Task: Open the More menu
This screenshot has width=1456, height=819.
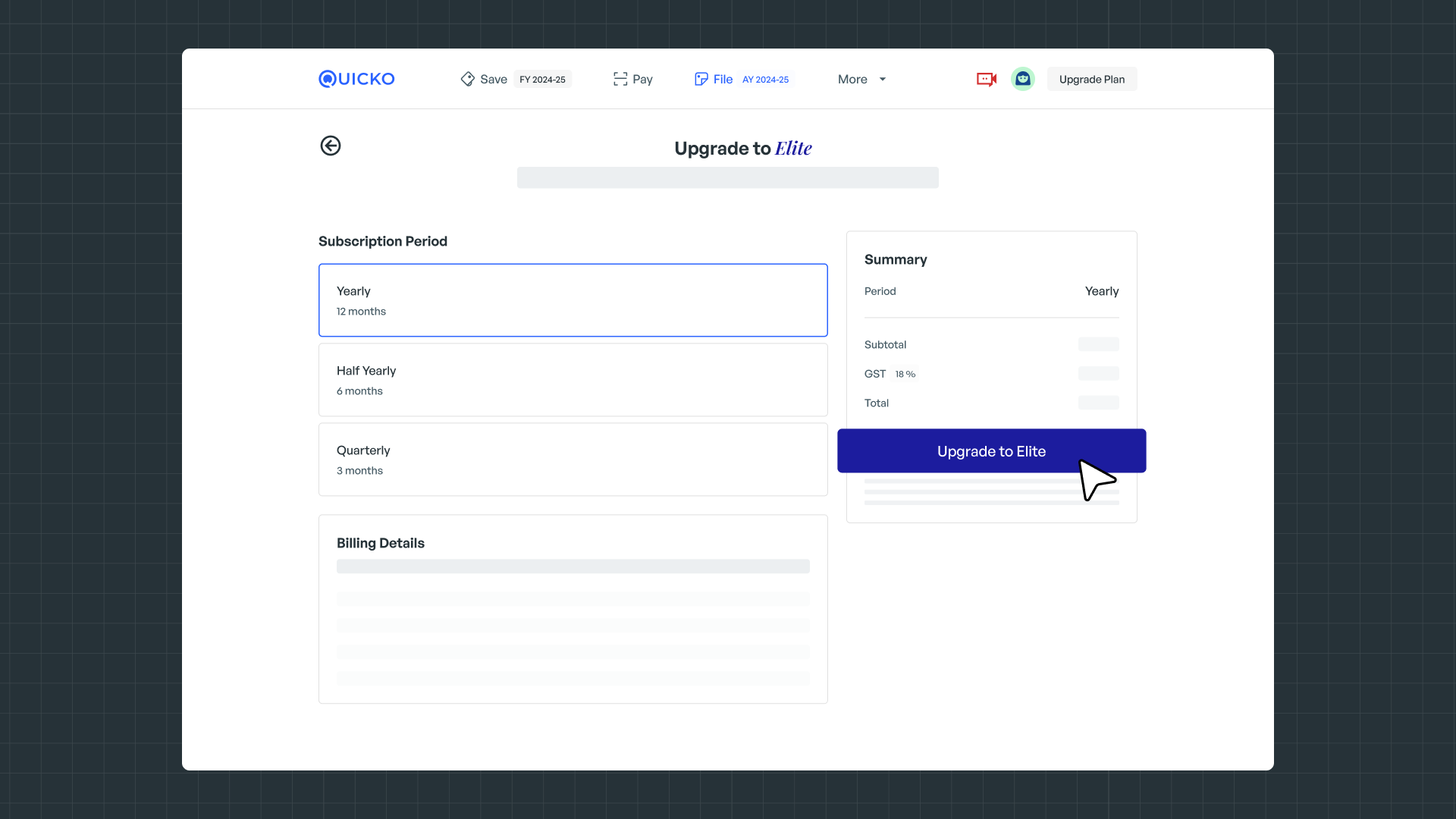Action: pos(852,79)
